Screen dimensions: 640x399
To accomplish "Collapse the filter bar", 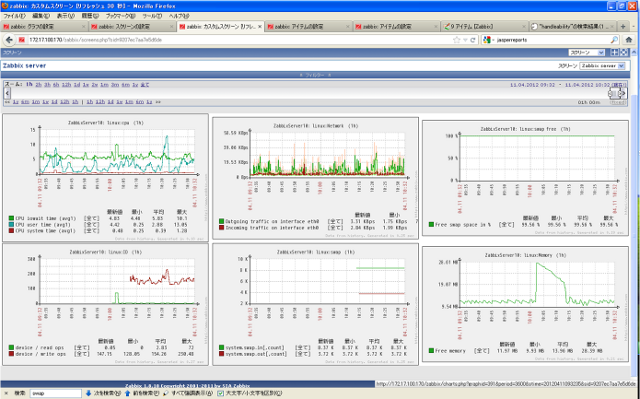I will point(314,75).
